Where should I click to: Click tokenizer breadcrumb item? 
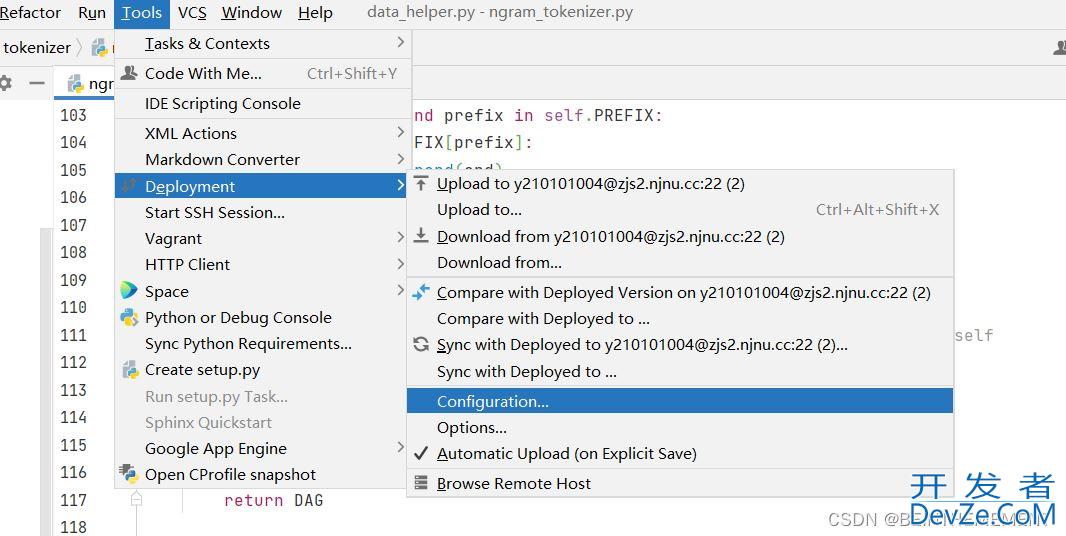coord(37,48)
